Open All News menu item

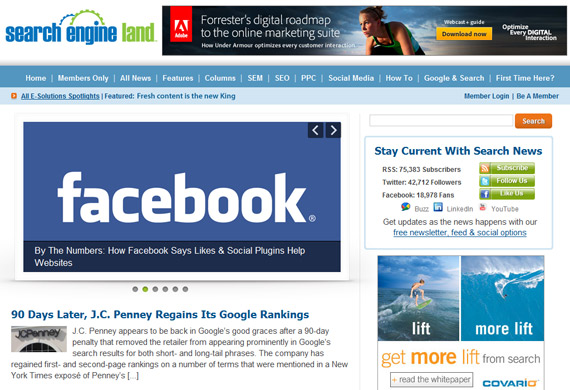coord(135,78)
